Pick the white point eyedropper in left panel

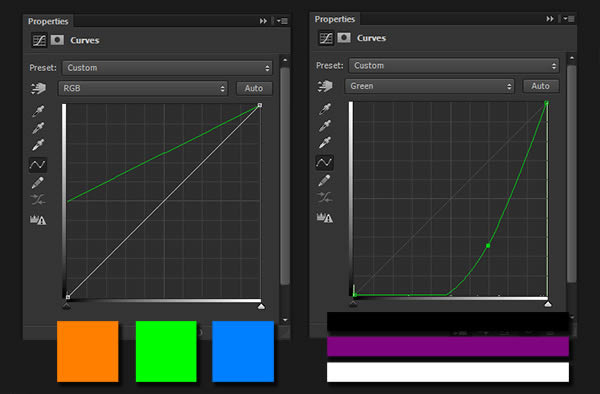[x=38, y=145]
